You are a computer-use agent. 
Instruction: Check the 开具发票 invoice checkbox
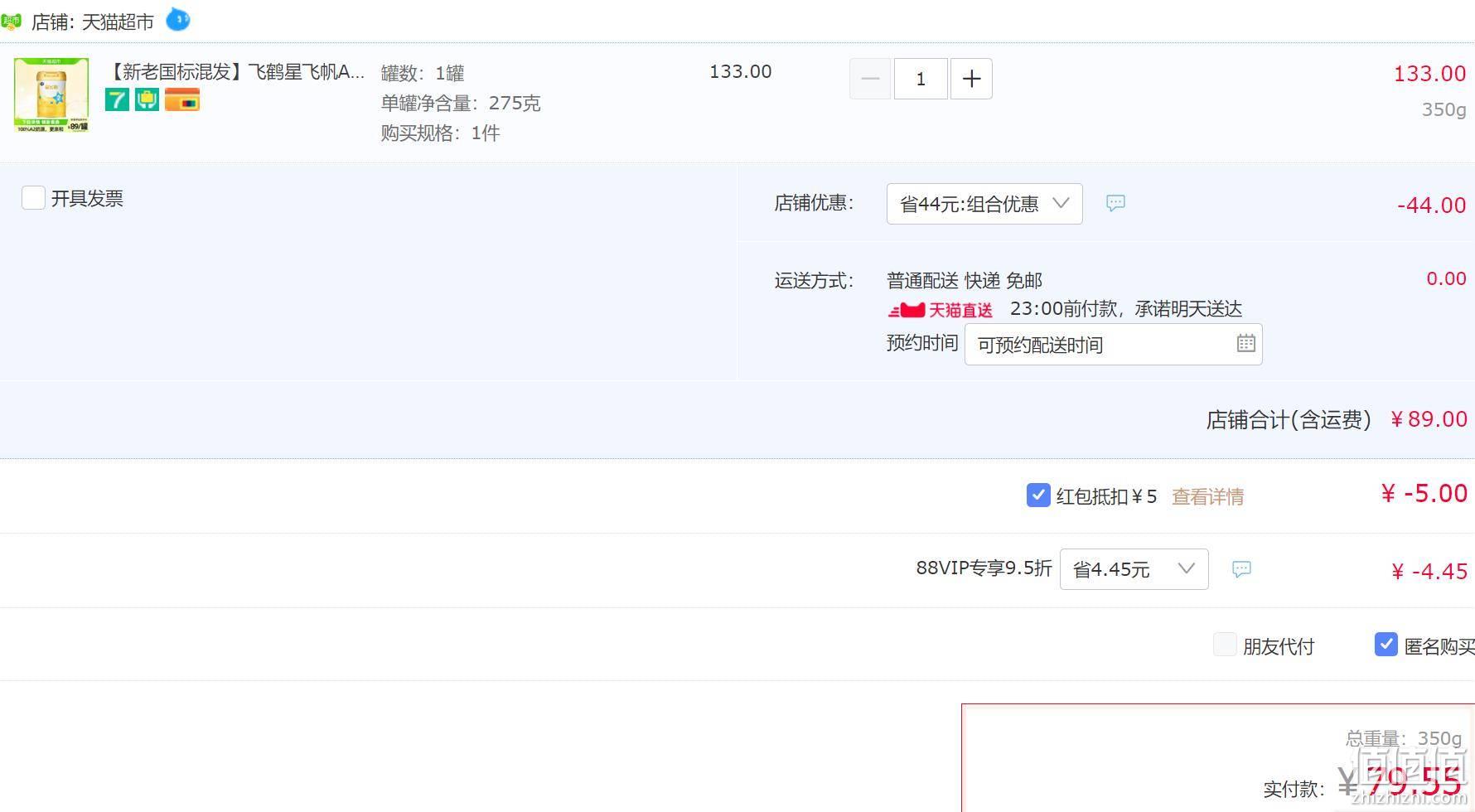33,198
